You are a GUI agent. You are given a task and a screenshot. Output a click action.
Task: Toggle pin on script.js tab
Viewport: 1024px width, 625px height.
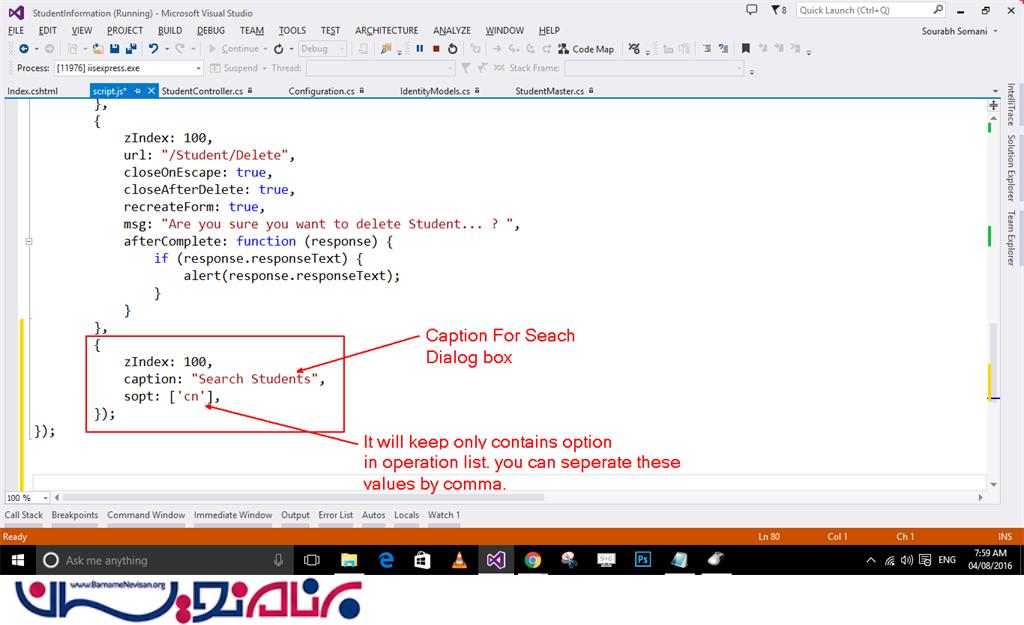tap(138, 91)
